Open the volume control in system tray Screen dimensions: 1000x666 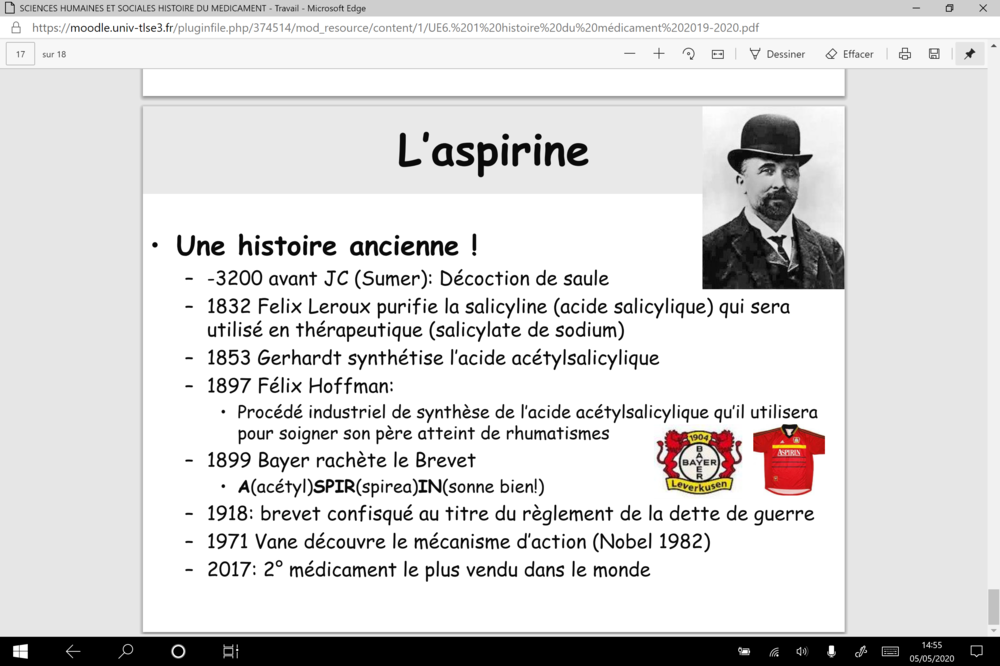point(801,652)
